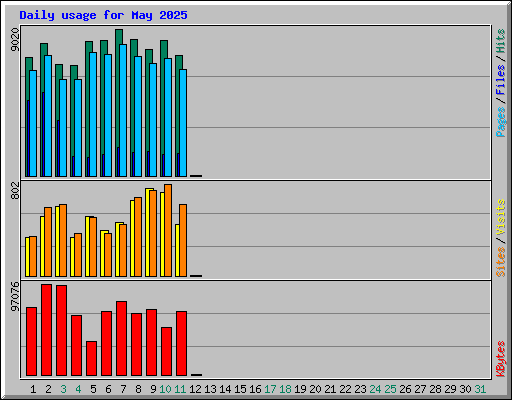
Task: Click green weekend day label "11"
Action: point(180,389)
